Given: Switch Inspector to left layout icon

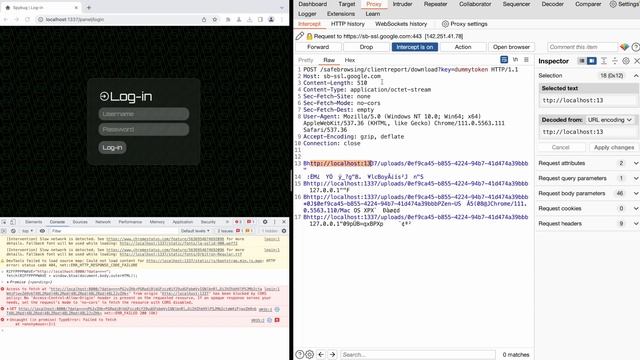Looking at the screenshot, I should tap(582, 61).
